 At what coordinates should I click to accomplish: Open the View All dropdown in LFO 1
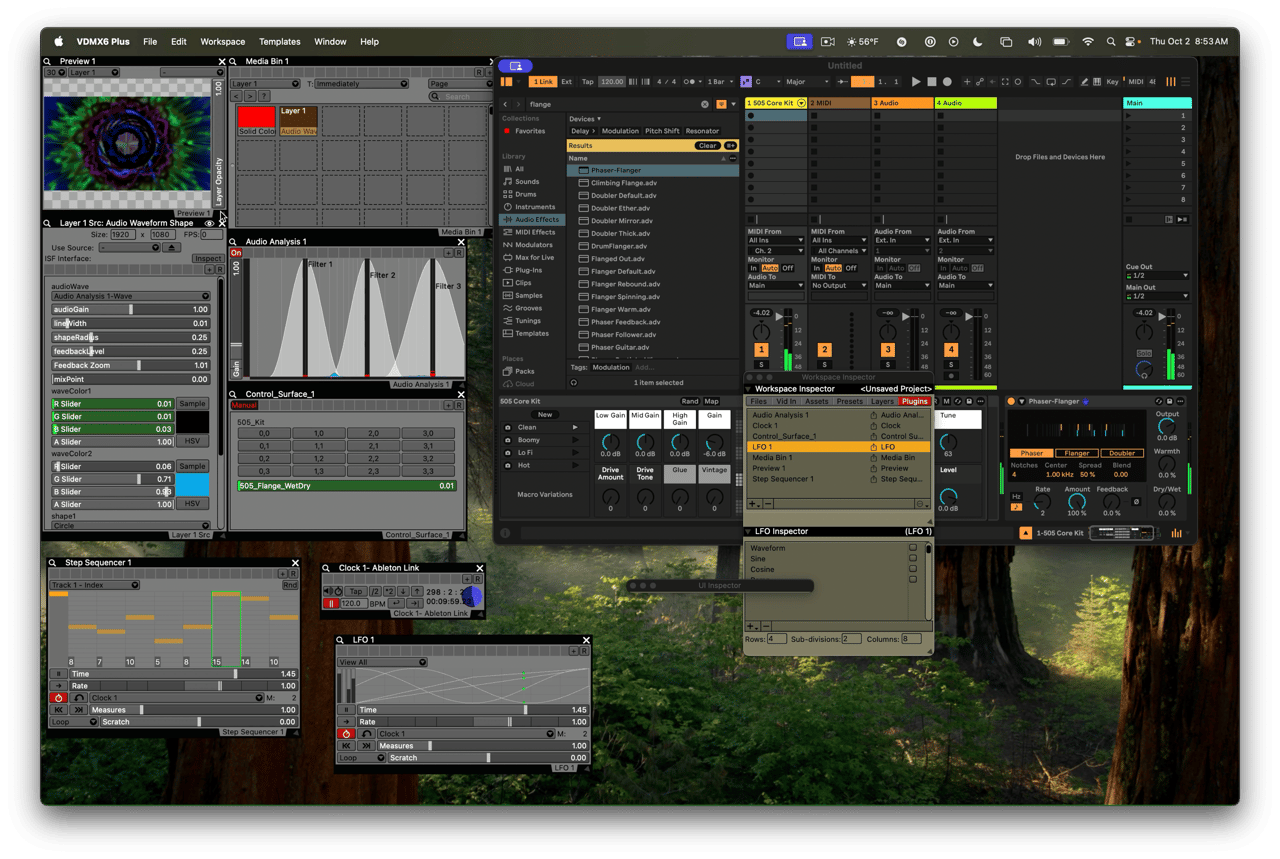click(x=382, y=662)
